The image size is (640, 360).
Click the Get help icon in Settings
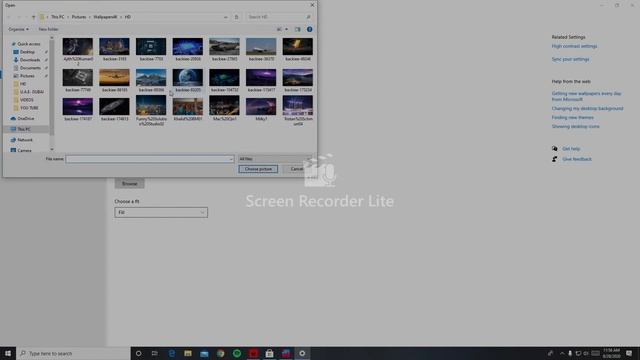[x=554, y=149]
